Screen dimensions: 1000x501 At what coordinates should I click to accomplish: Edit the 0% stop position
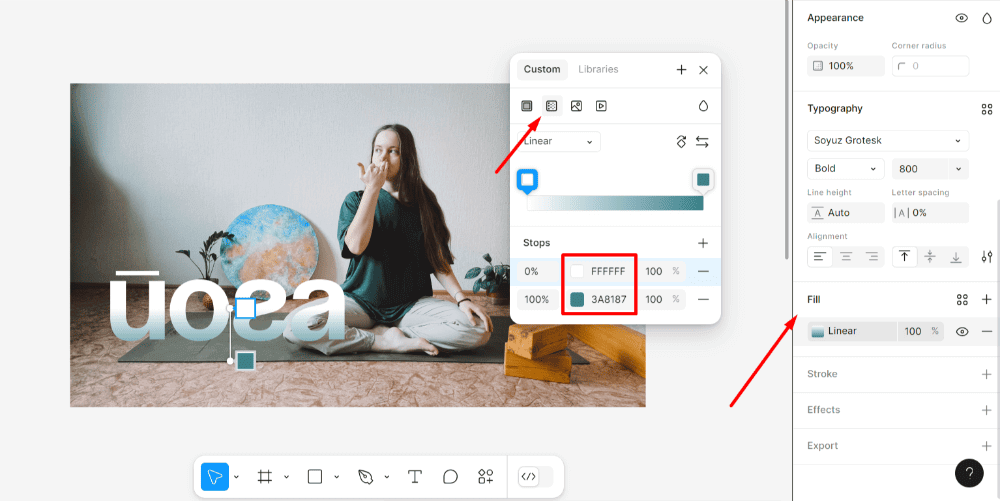(537, 272)
